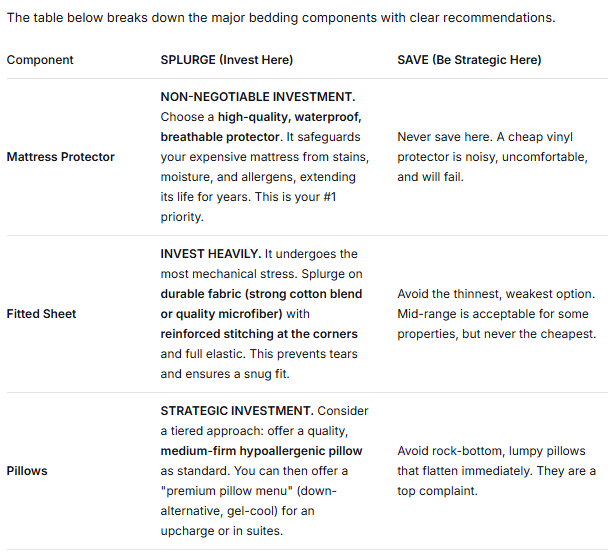Click the "Mattress Protector" row label
The image size is (613, 553).
pos(61,157)
